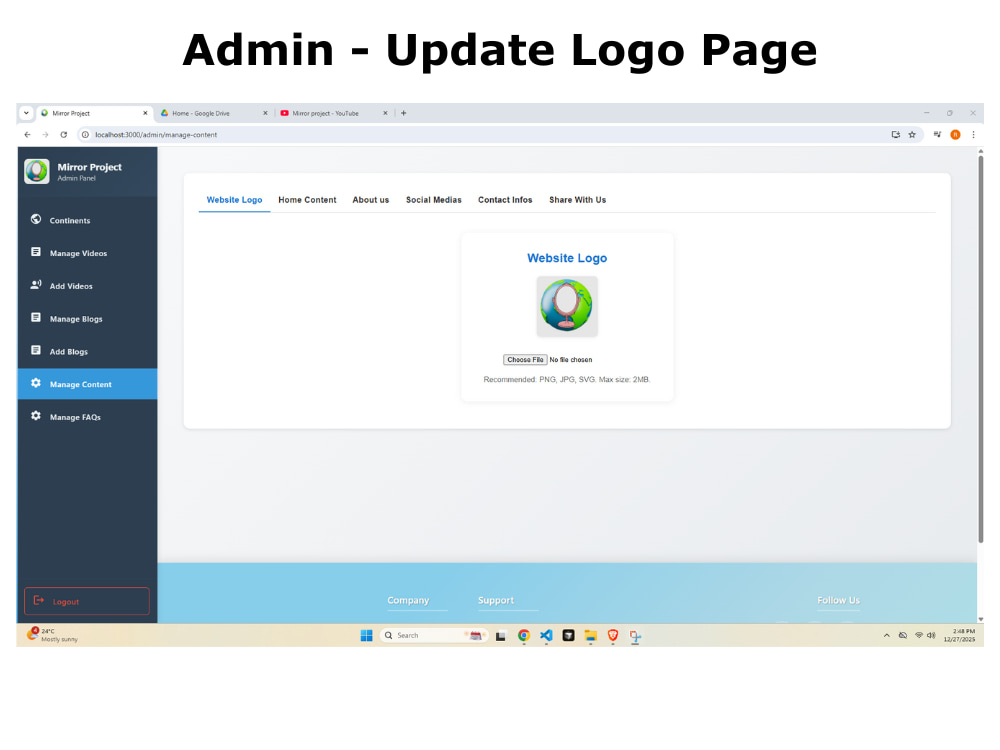The height and width of the screenshot is (750, 1000).
Task: Click the page vertical scrollbar
Action: [980, 348]
